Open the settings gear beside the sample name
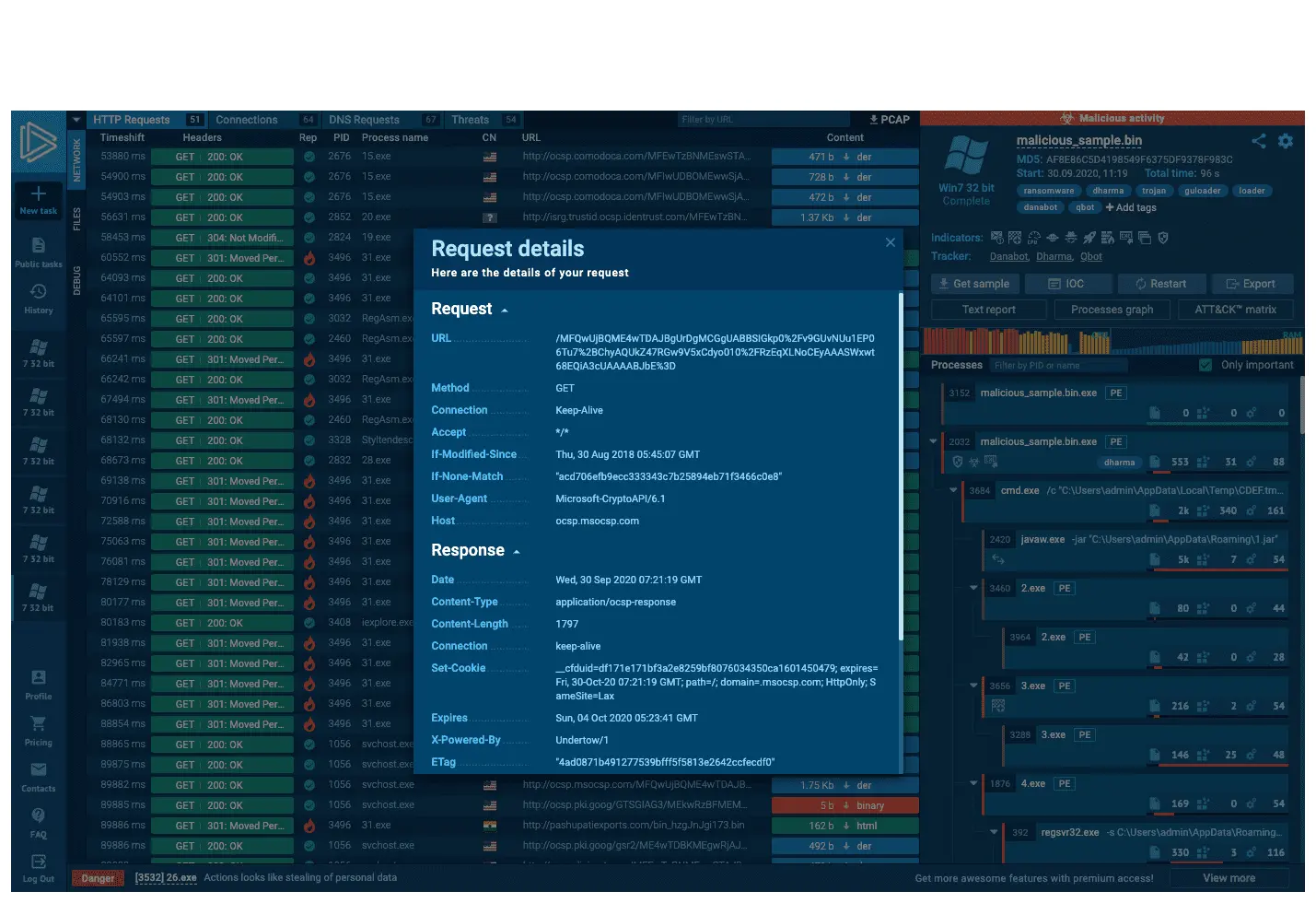The width and height of the screenshot is (1316, 903). [x=1286, y=141]
